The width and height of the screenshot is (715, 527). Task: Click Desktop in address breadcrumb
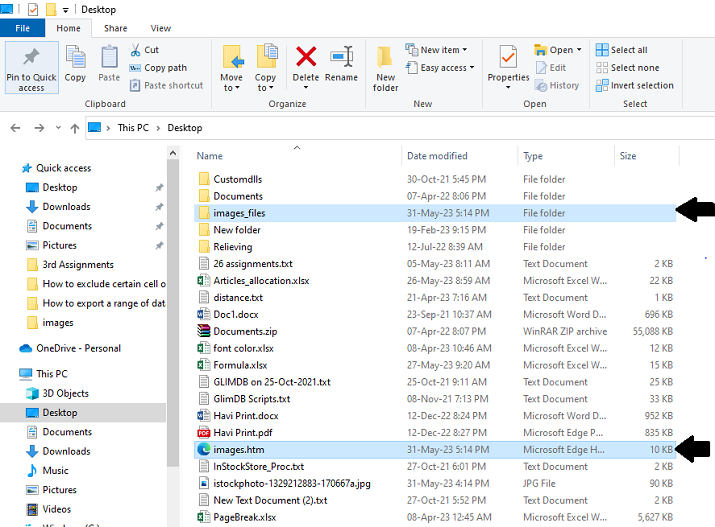click(x=185, y=128)
